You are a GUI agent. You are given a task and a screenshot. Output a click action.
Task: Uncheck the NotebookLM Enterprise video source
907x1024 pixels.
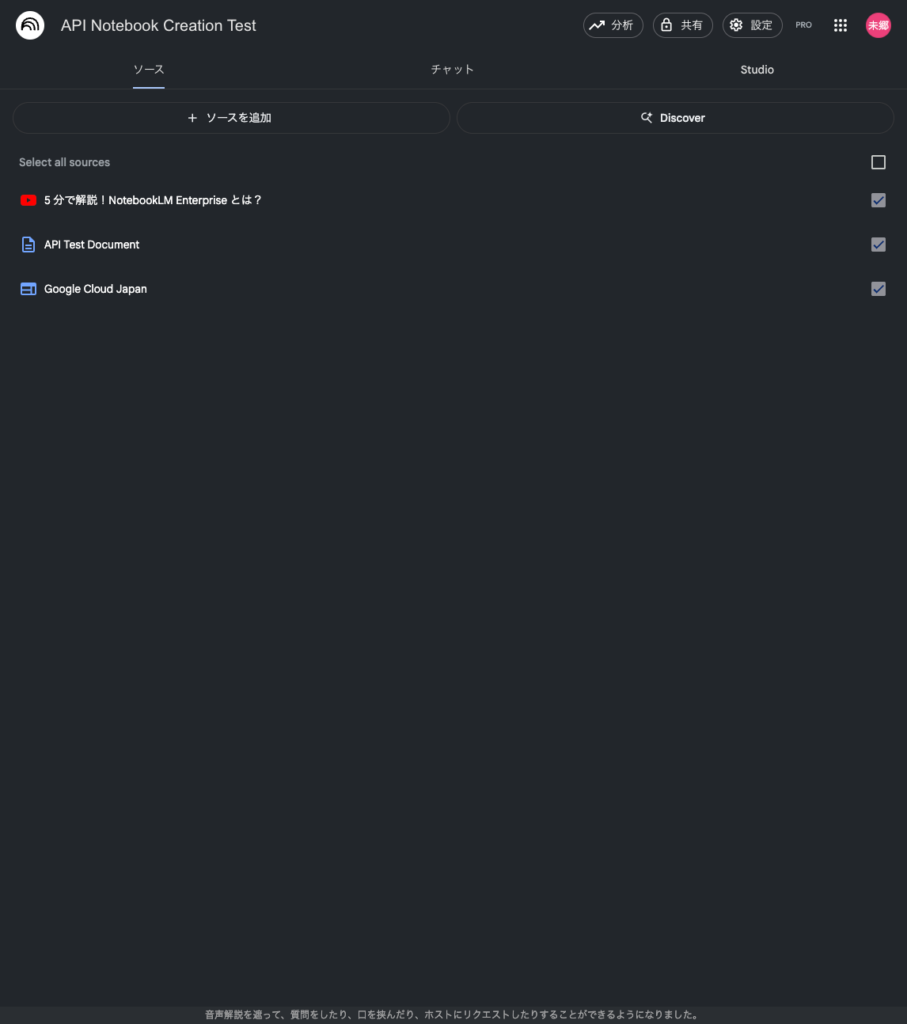878,200
